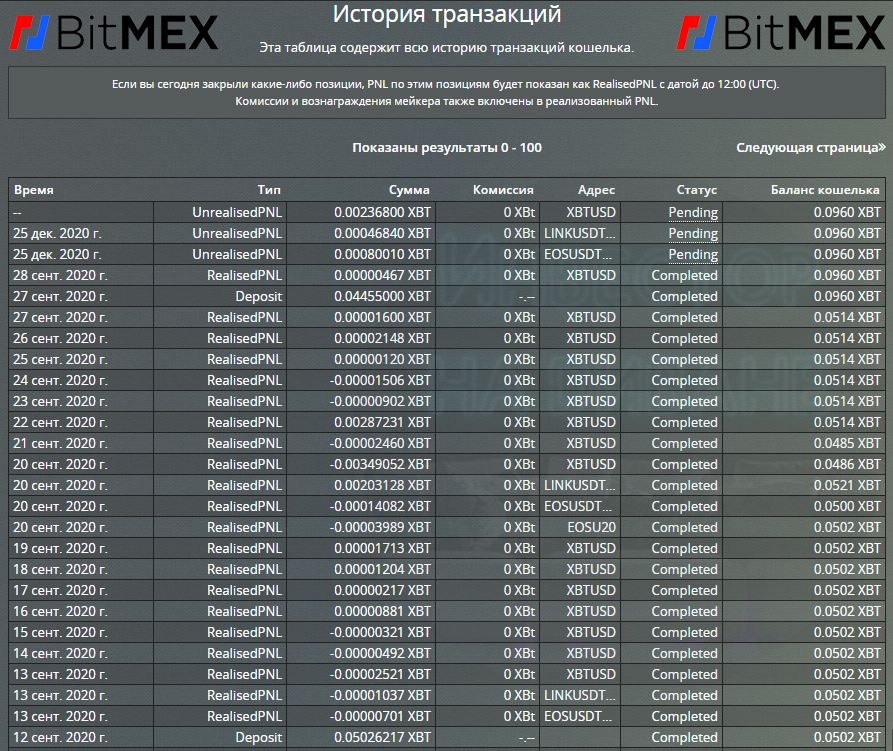Click amount -0.00000902 XBT
Viewport: 893px width, 751px height.
(380, 401)
